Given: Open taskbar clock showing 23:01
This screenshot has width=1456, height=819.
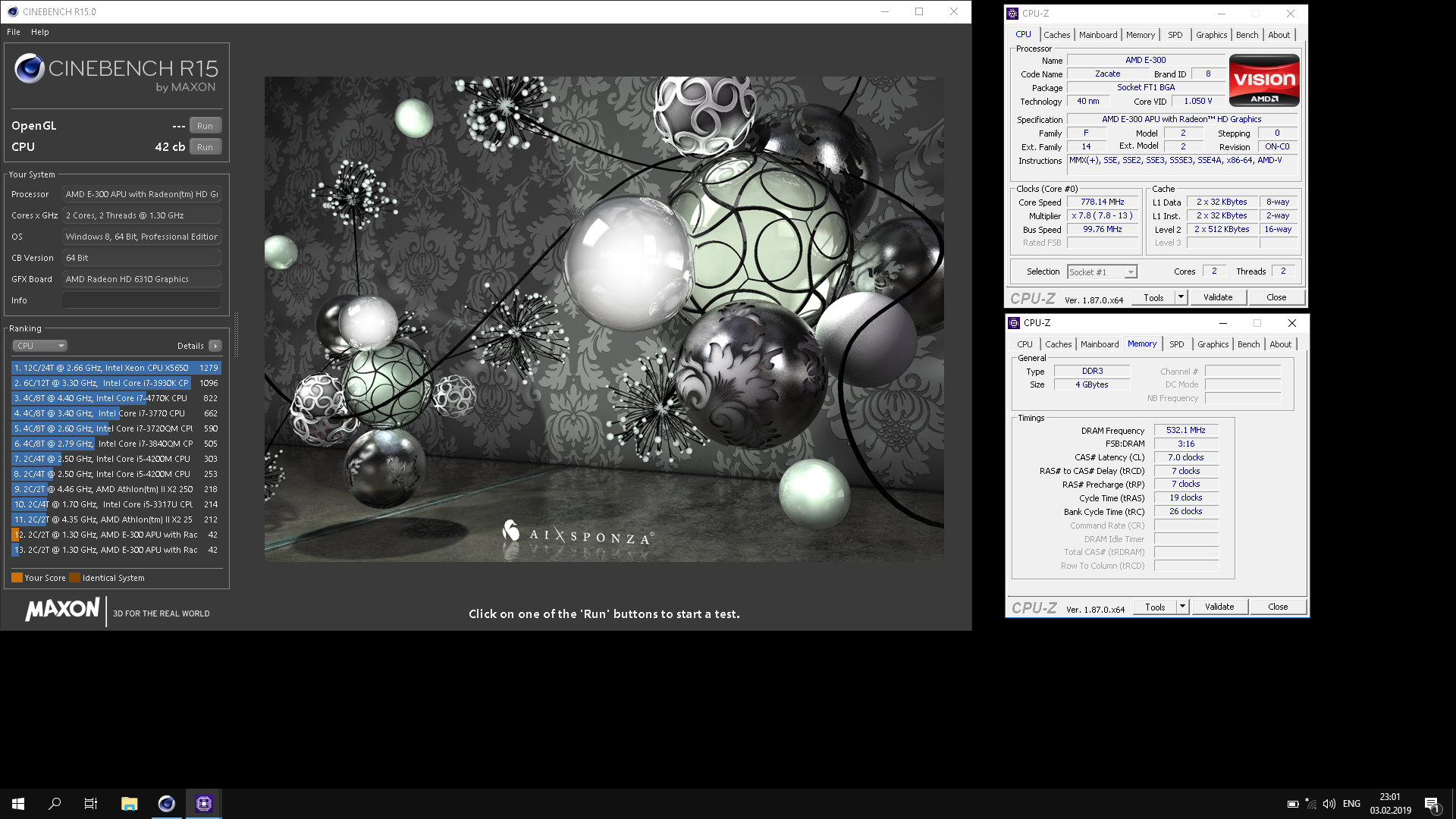Looking at the screenshot, I should (1390, 804).
